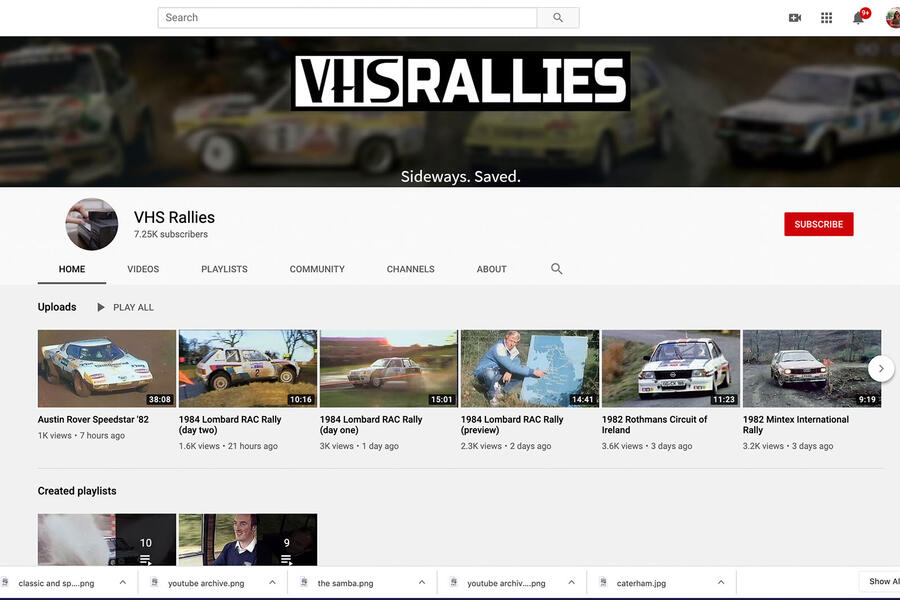This screenshot has width=900, height=600.
Task: Click Show All downloads button
Action: coord(880,582)
